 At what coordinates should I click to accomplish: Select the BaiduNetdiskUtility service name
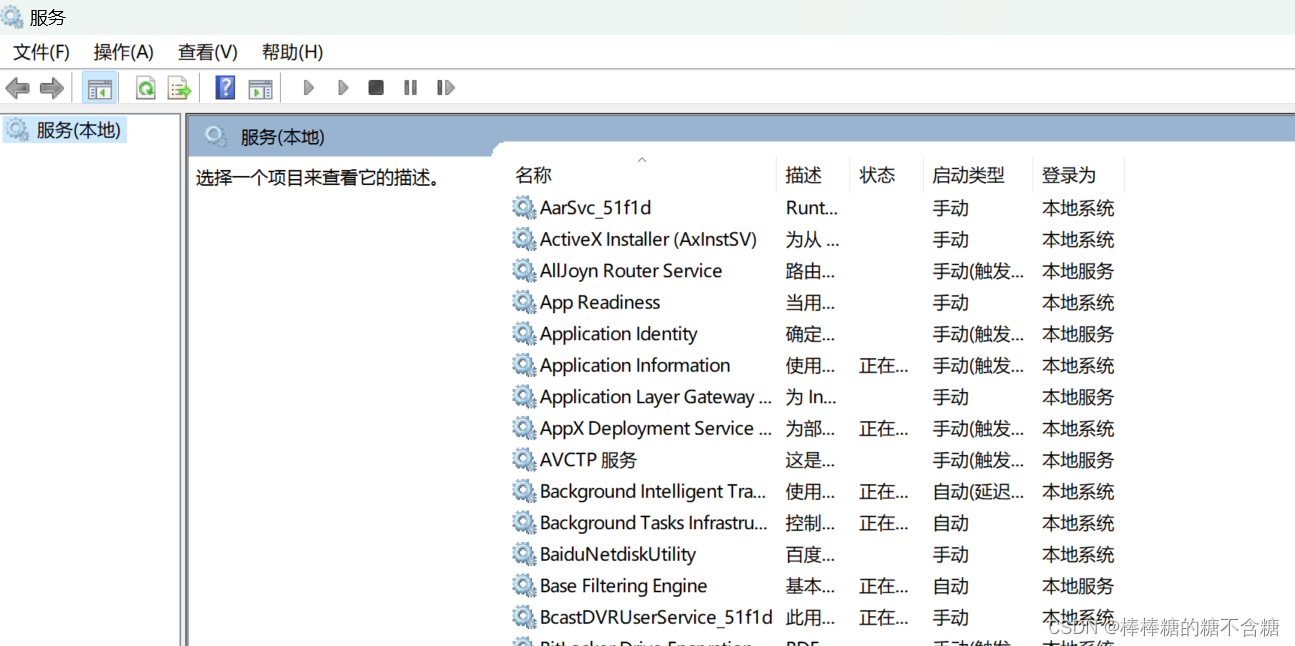tap(618, 554)
